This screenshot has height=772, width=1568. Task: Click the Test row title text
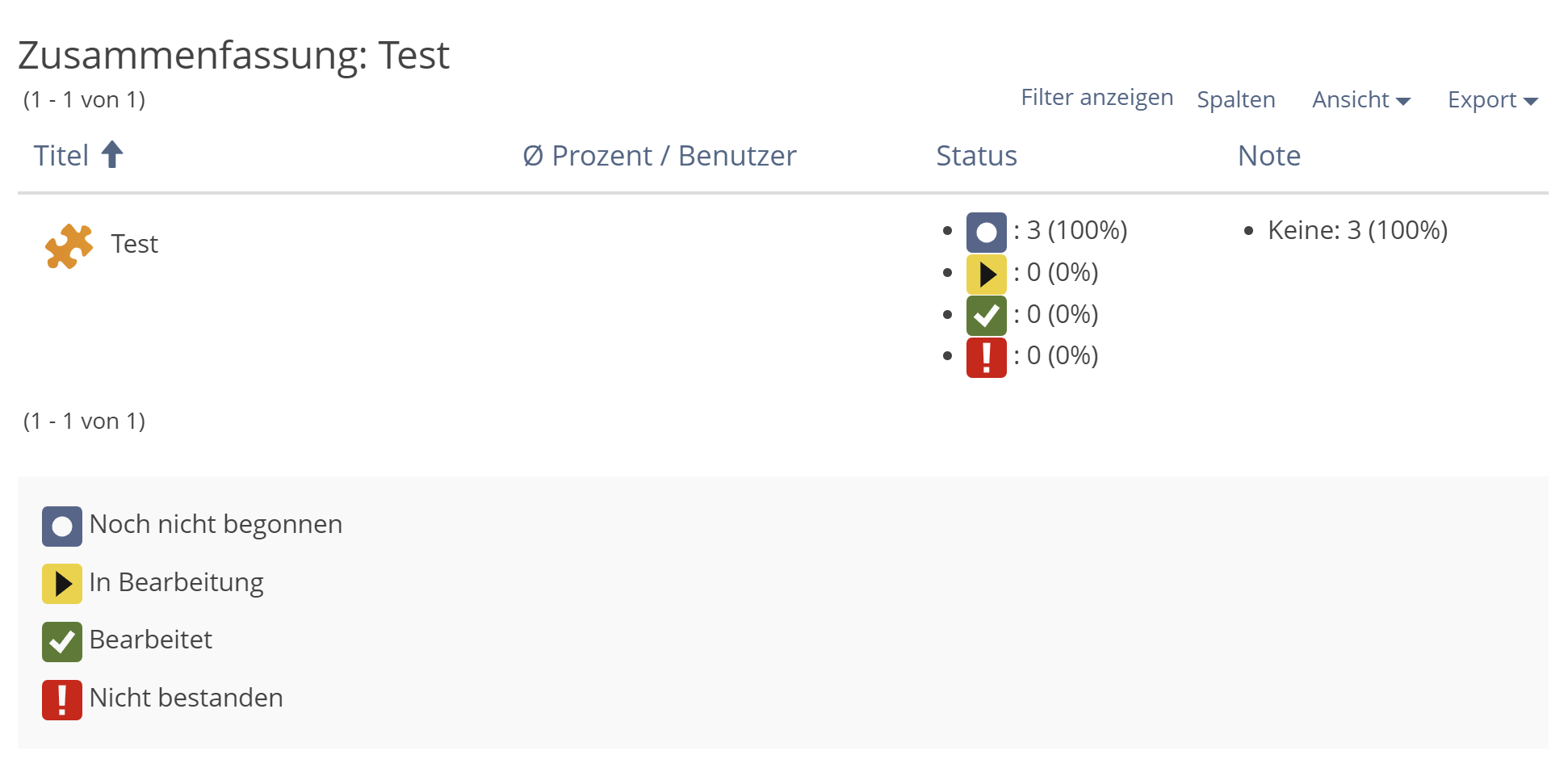[x=134, y=244]
